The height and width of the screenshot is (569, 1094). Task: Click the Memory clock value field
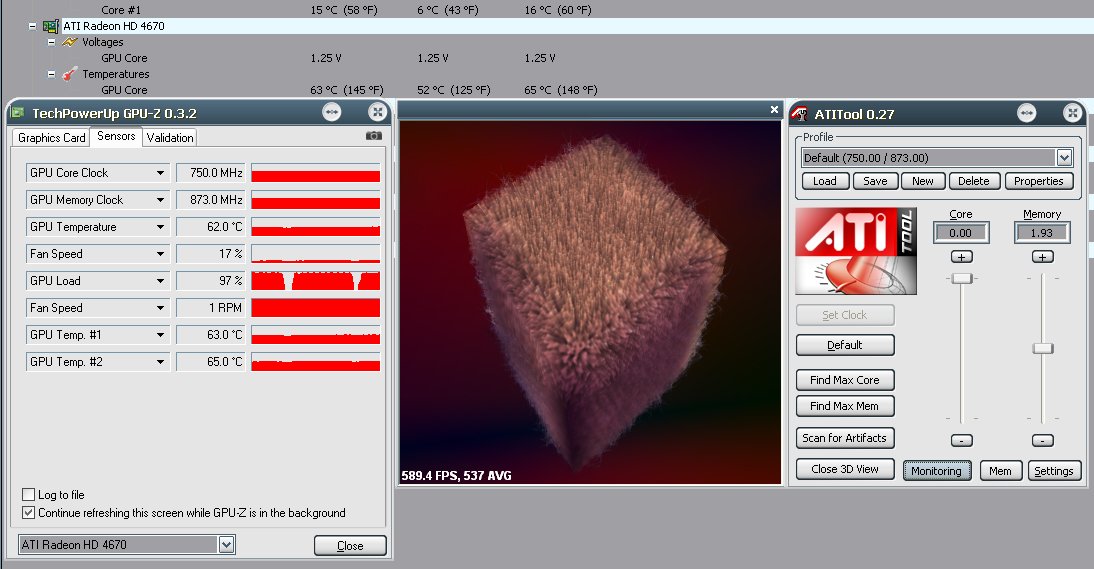(x=1042, y=233)
